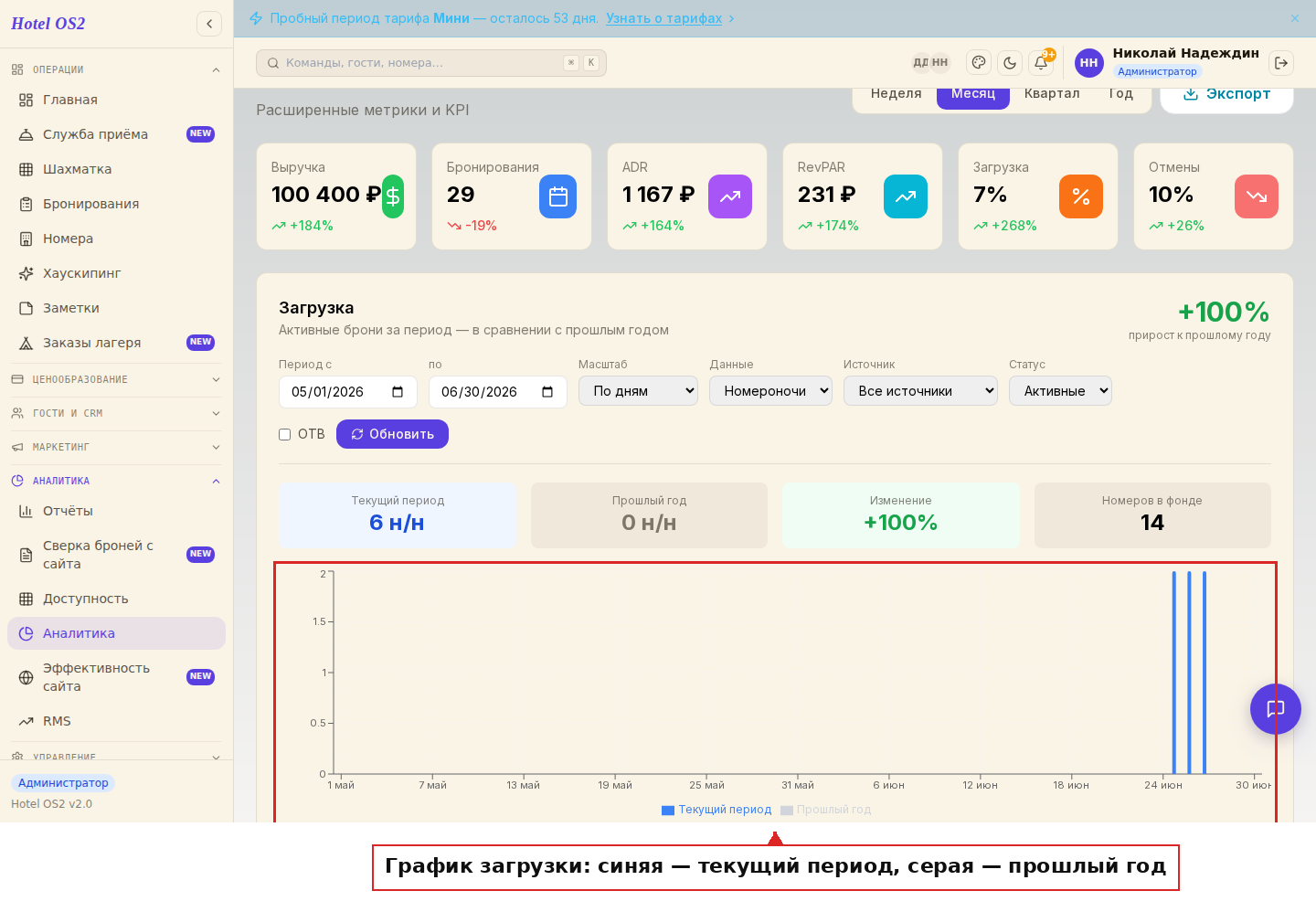
Task: Click the Текущий период 6 н/н card
Action: pyautogui.click(x=398, y=515)
